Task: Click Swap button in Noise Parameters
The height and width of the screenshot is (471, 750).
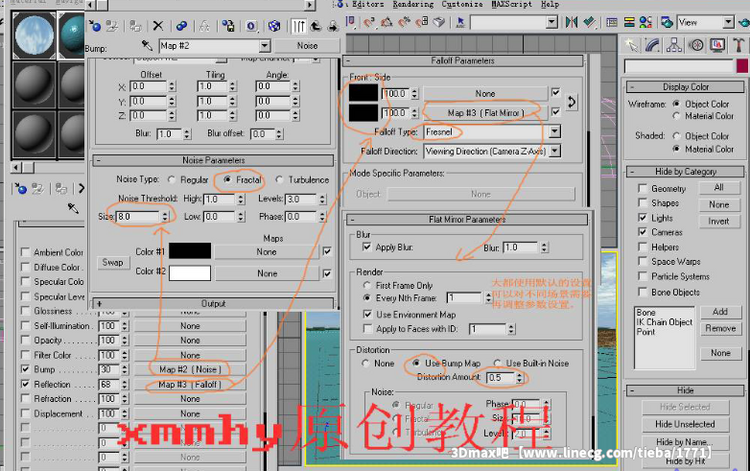Action: pos(113,263)
